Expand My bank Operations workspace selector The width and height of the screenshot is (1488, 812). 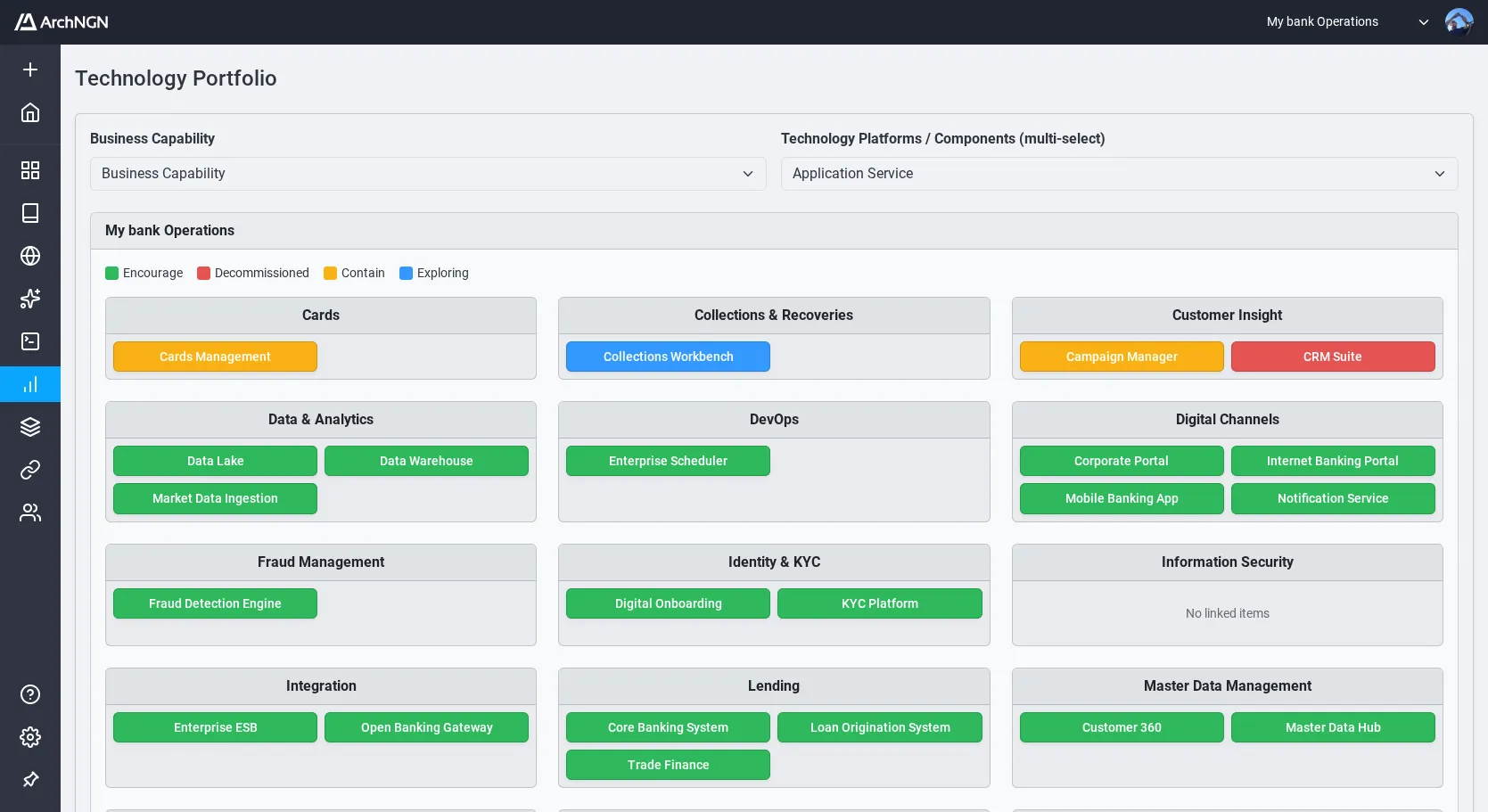[1346, 22]
